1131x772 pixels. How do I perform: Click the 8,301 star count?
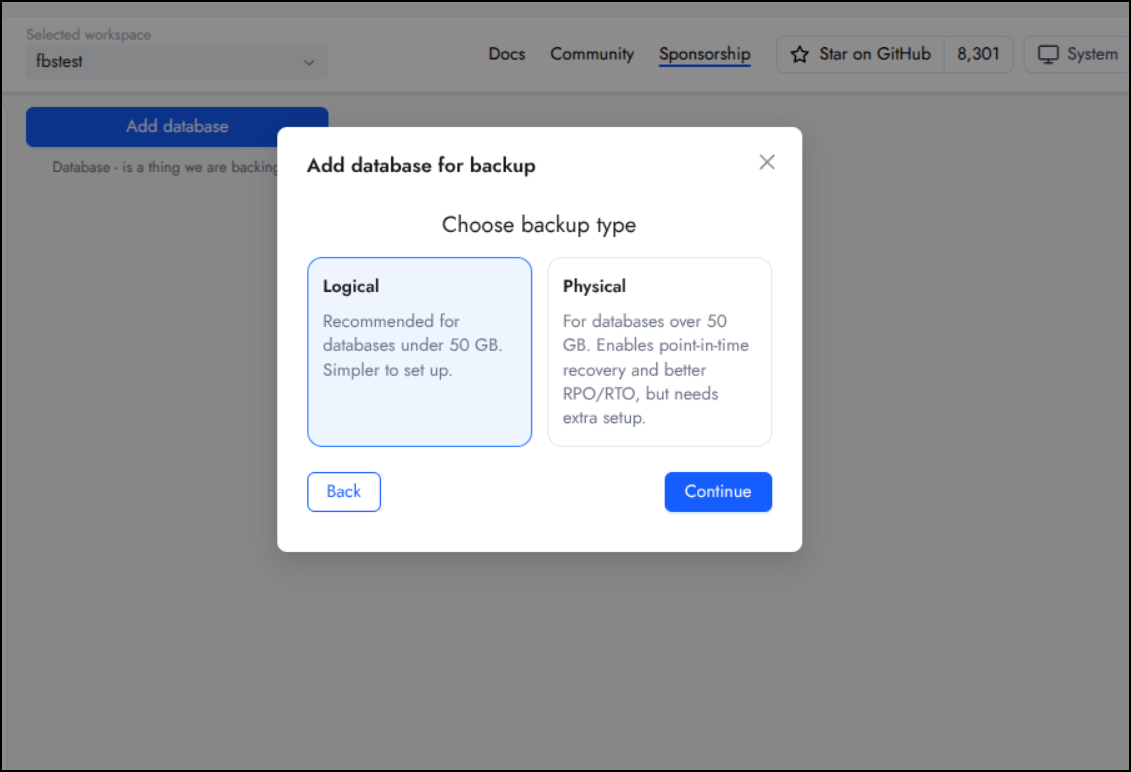(978, 54)
